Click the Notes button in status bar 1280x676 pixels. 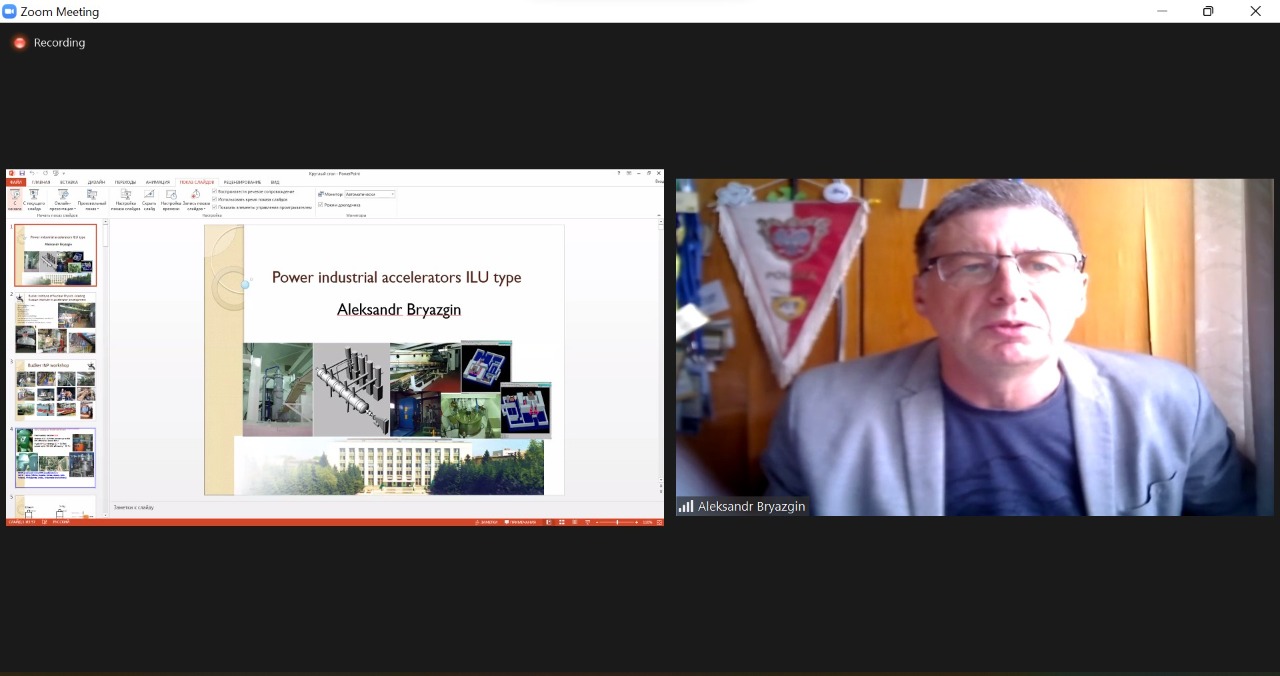(x=488, y=522)
